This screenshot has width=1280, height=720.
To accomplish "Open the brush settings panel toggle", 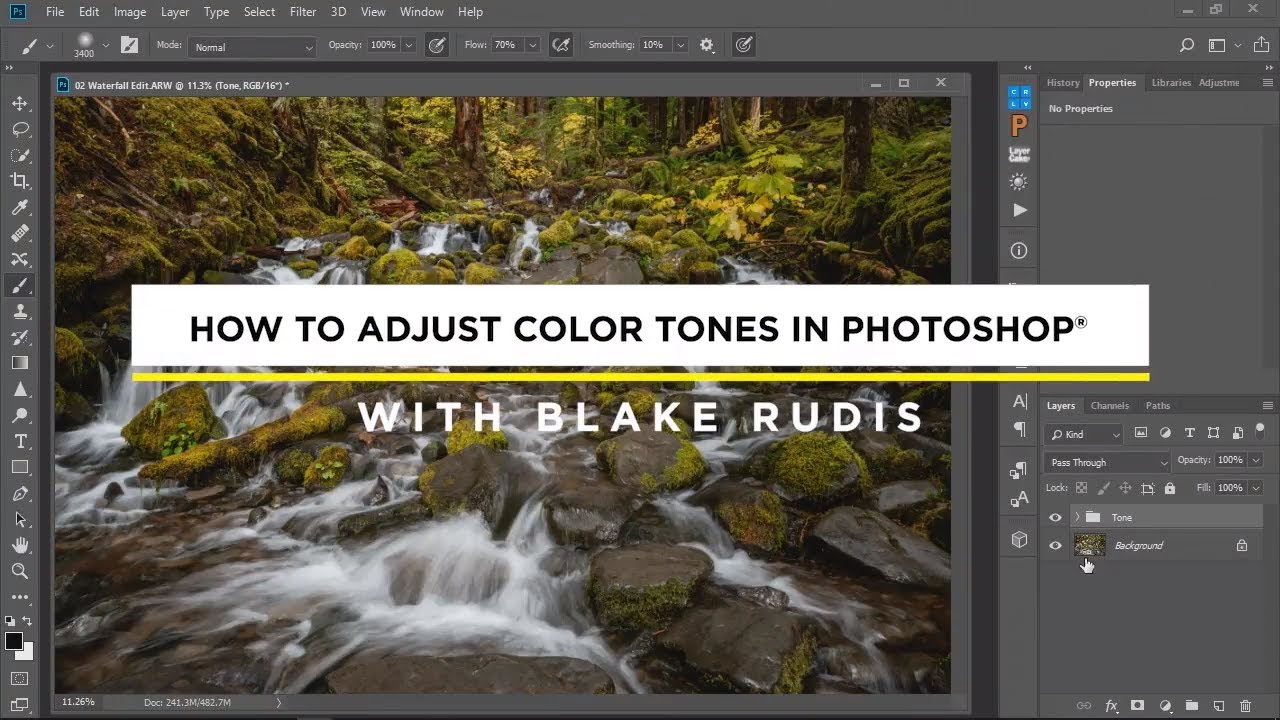I will 129,45.
